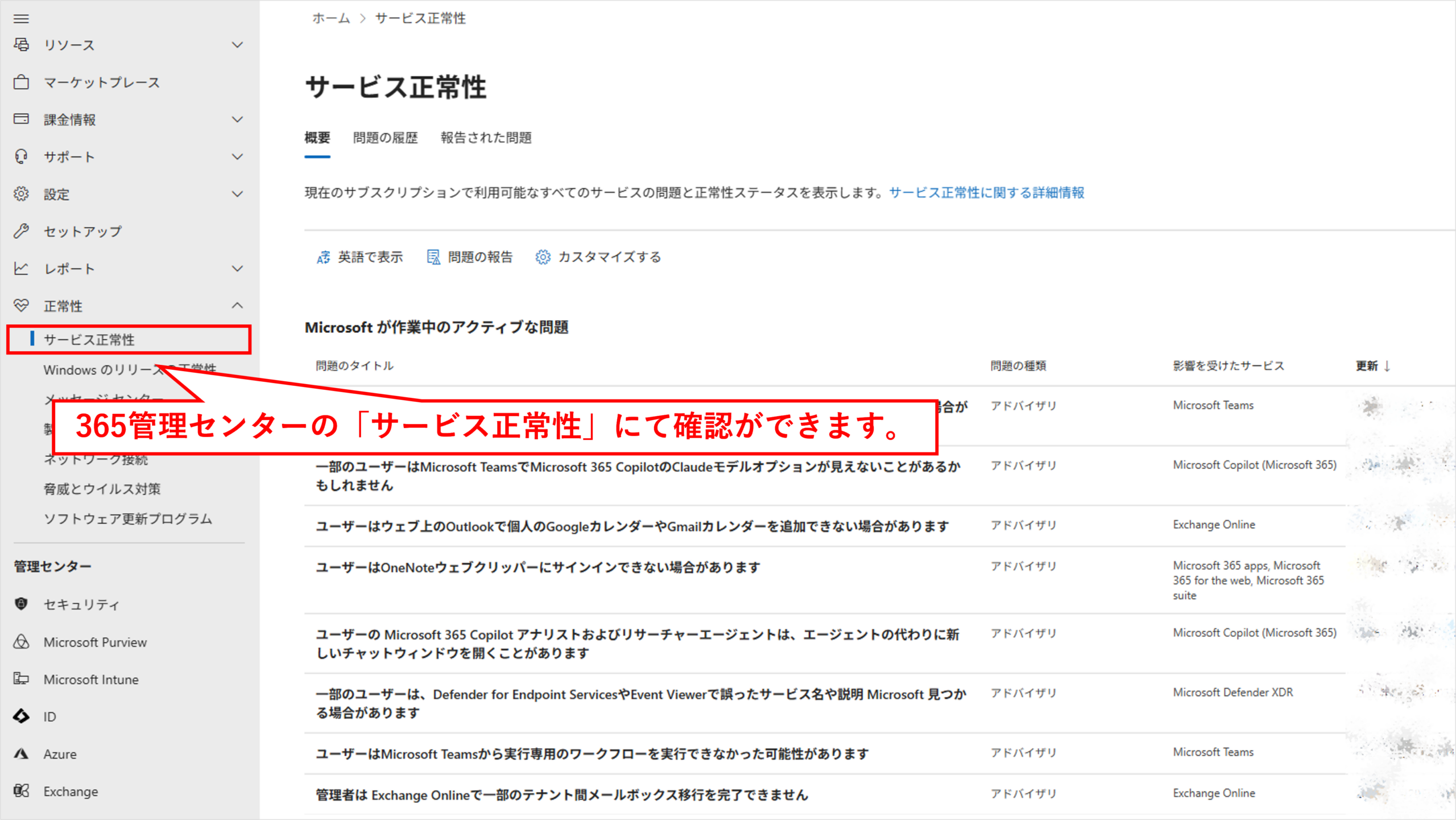
Task: Open the Defender for Endpoint Services issue
Action: pyautogui.click(x=641, y=703)
